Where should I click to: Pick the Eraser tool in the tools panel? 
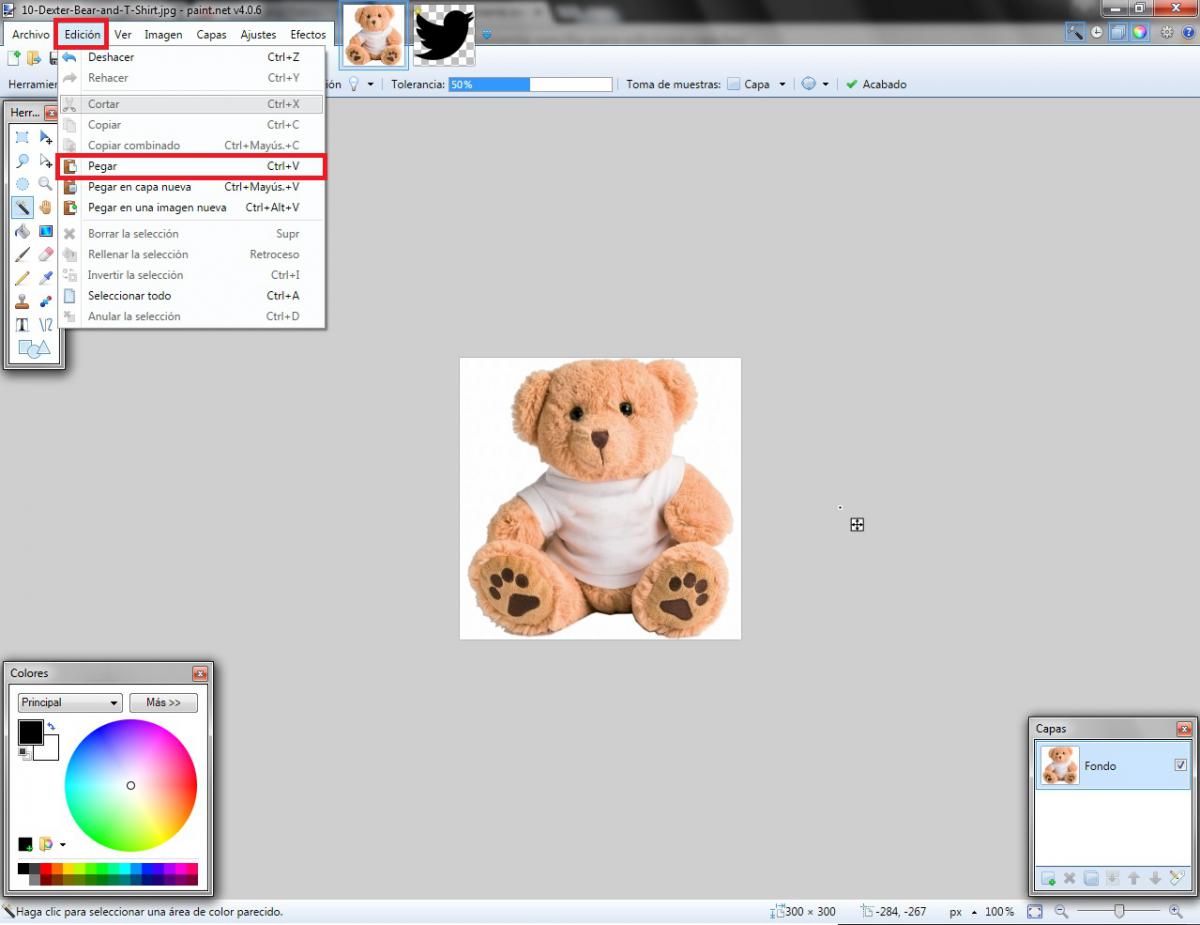tap(46, 254)
